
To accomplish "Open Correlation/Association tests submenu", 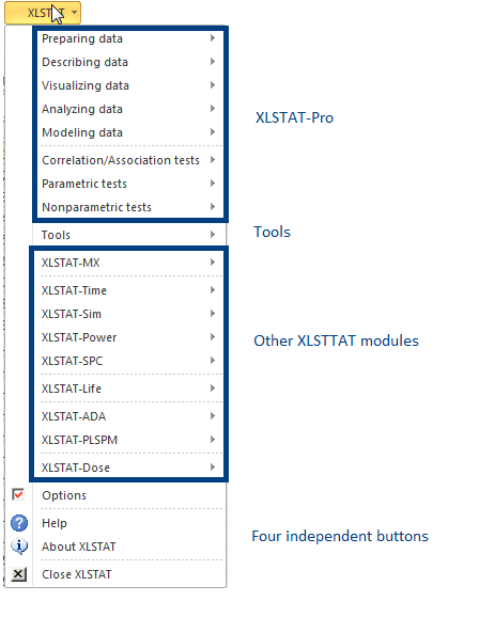I will coord(129,160).
